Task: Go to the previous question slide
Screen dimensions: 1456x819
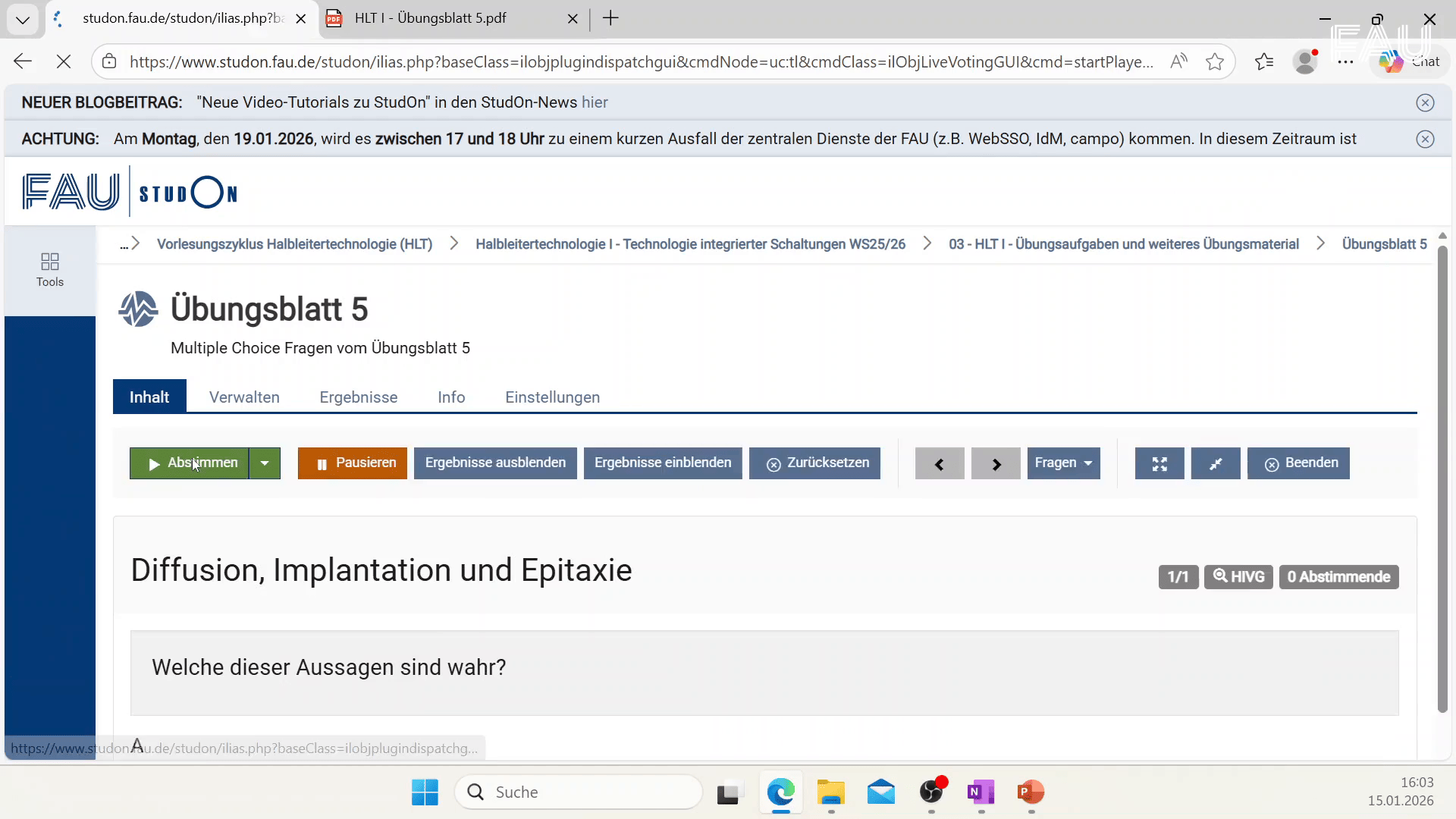Action: pyautogui.click(x=939, y=463)
